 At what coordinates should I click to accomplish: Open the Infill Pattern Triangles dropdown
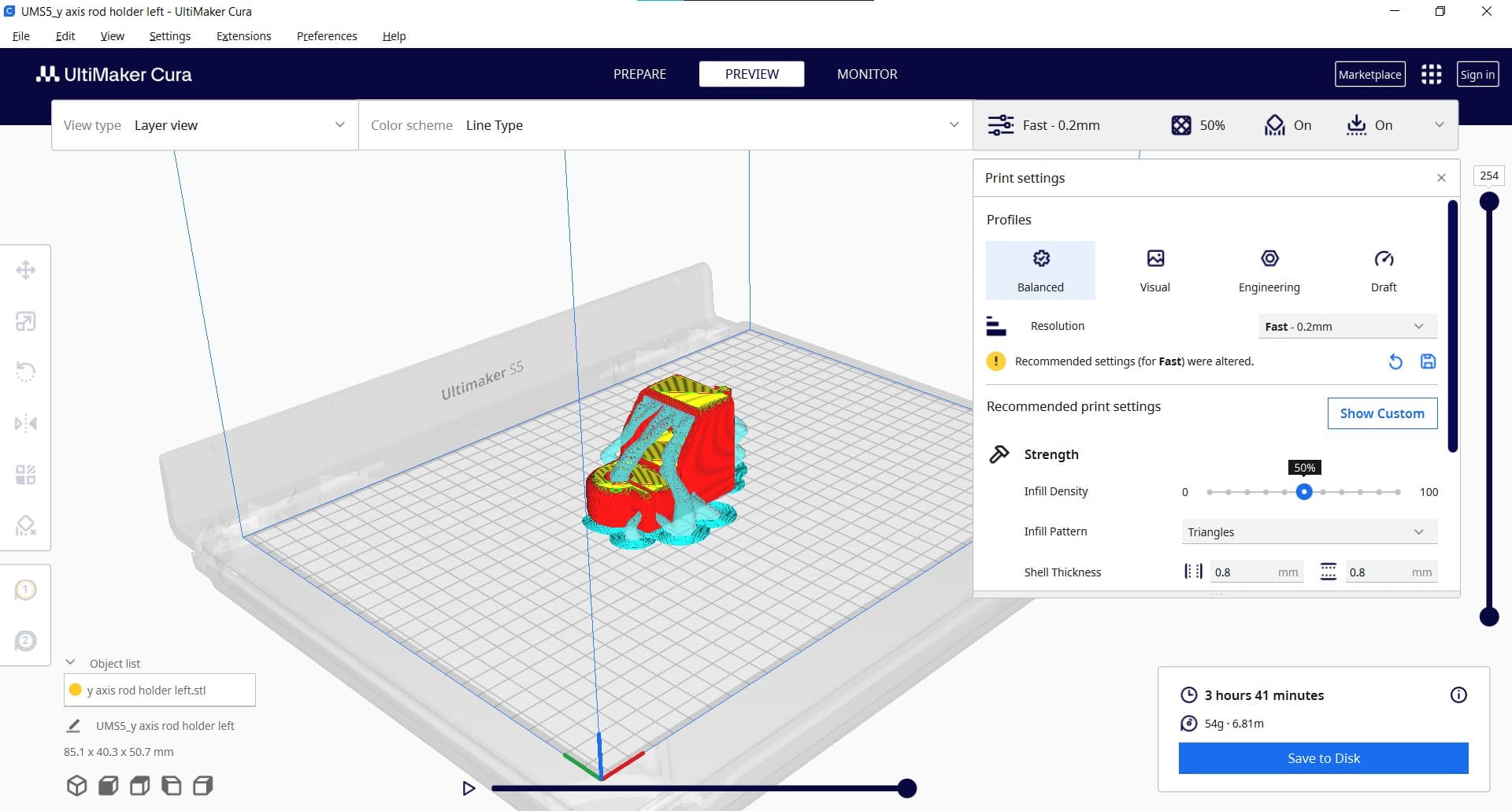pyautogui.click(x=1309, y=531)
